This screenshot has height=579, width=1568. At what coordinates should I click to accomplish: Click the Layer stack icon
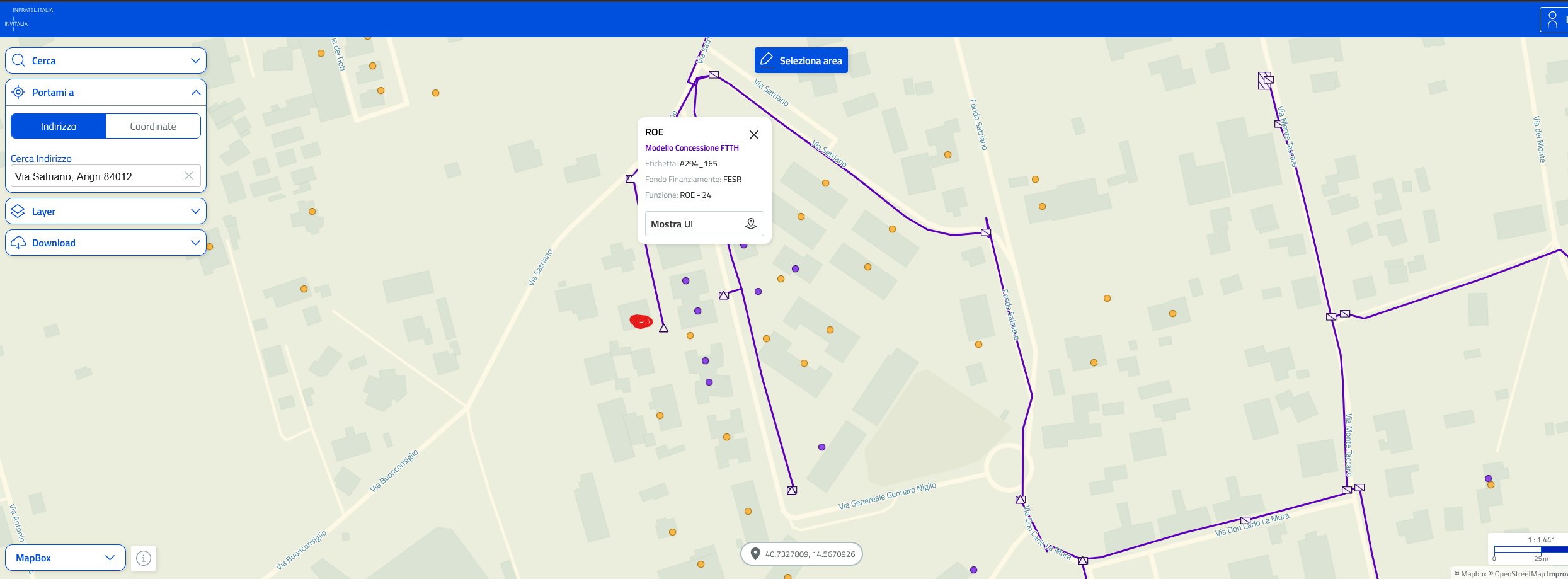[18, 212]
